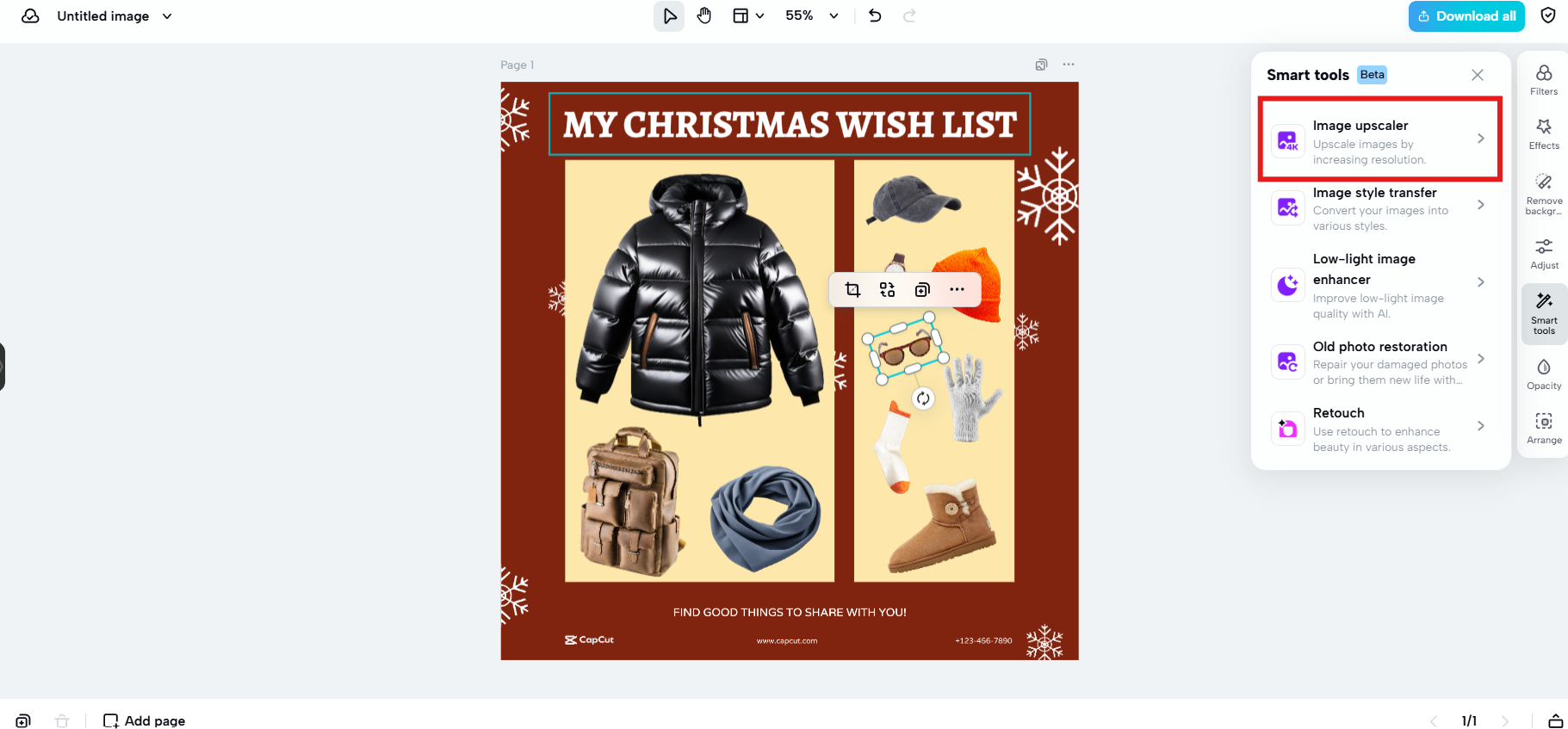Click the Download all button
The width and height of the screenshot is (1568, 729).
1466,16
